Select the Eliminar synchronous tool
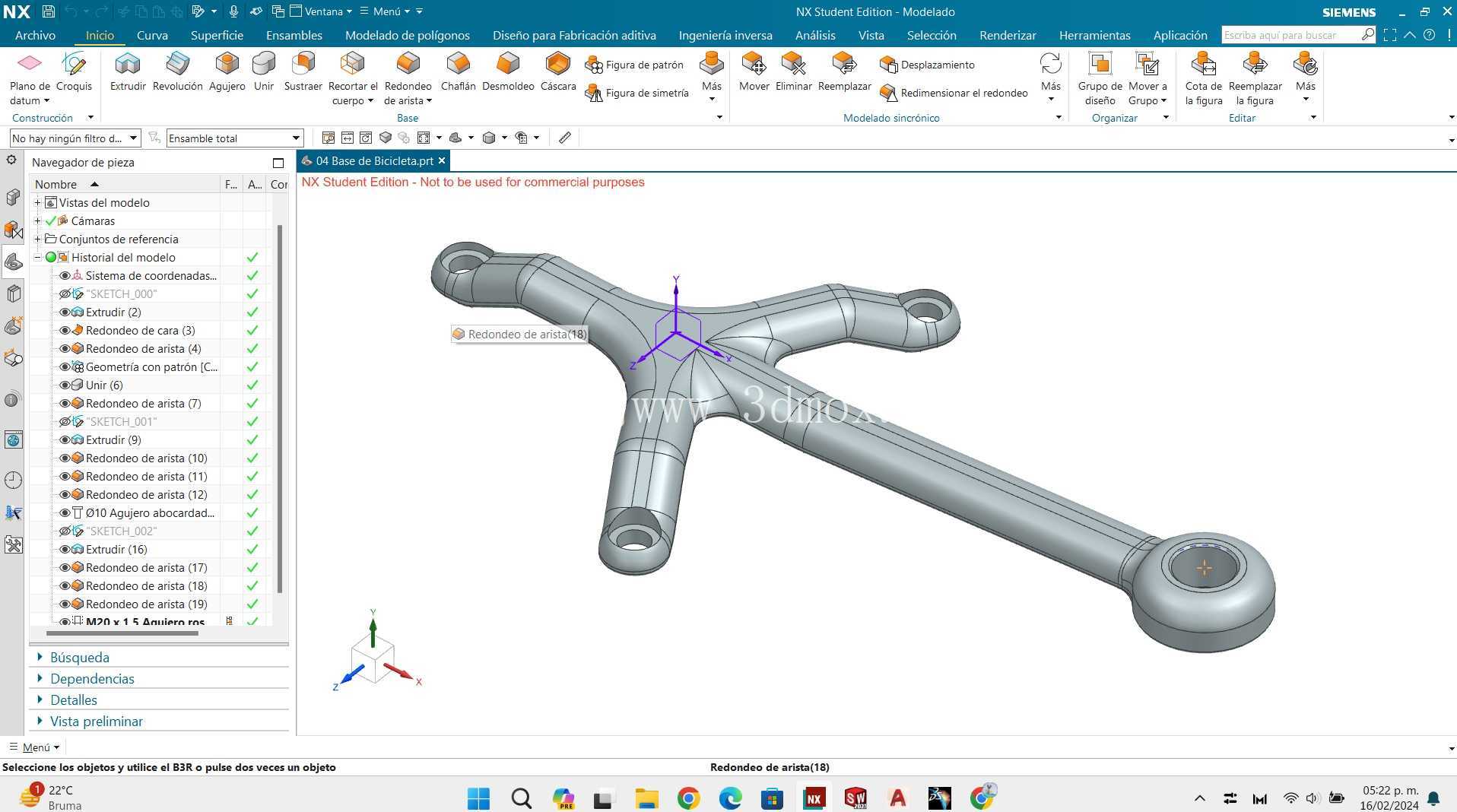1457x812 pixels. (x=793, y=72)
